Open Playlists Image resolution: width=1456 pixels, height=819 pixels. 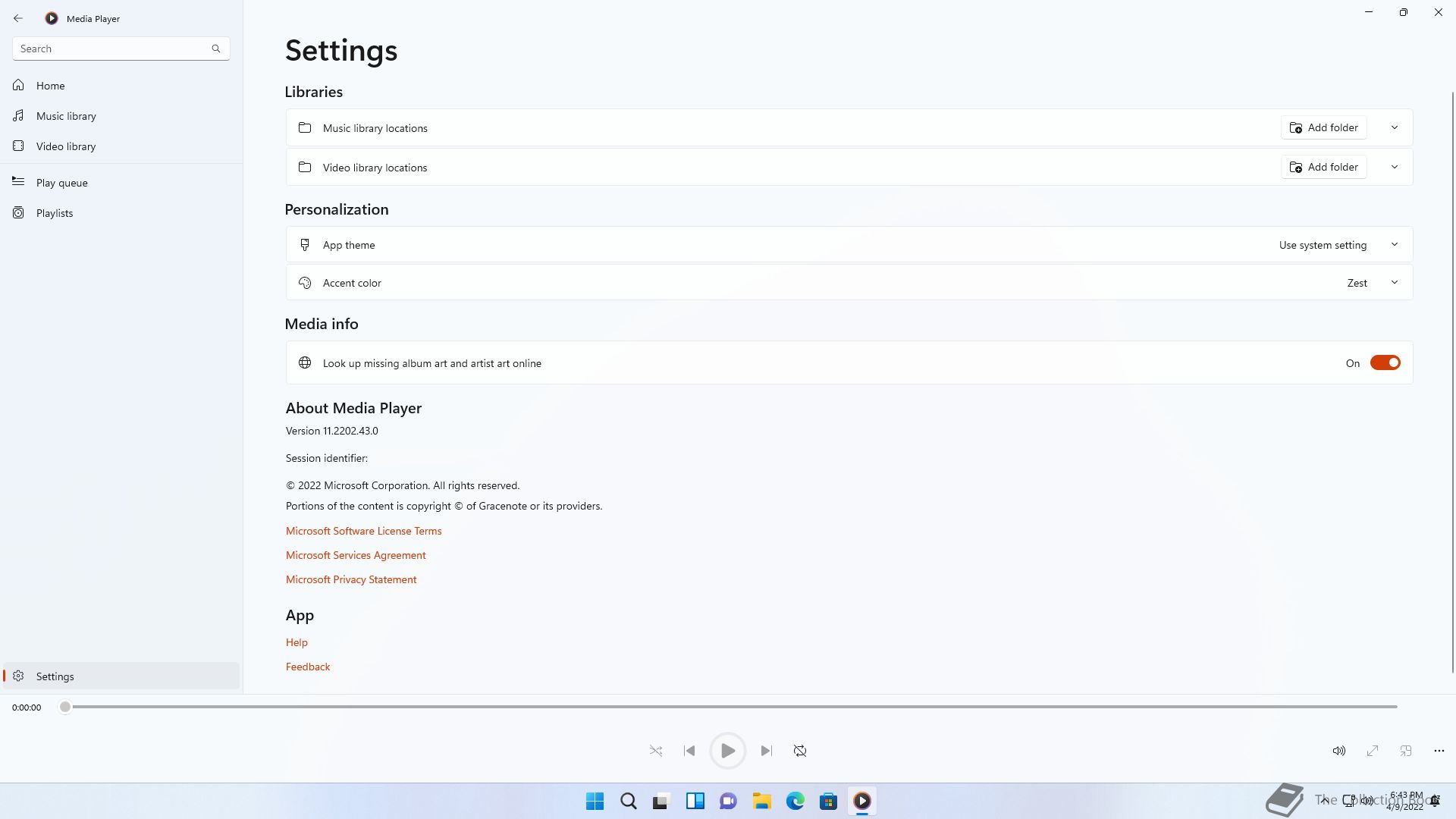[x=121, y=213]
